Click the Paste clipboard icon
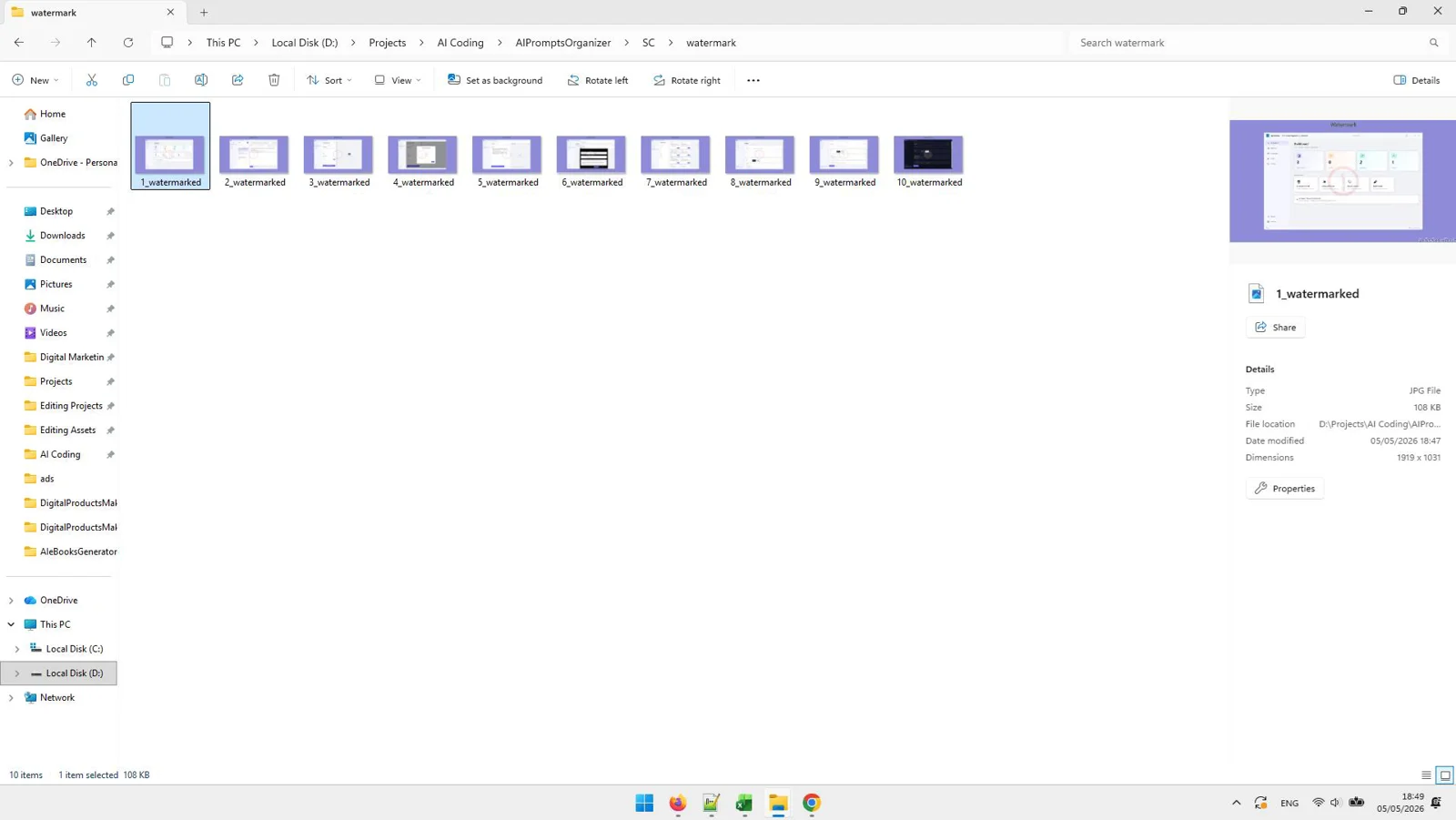This screenshot has height=820, width=1456. 165,80
